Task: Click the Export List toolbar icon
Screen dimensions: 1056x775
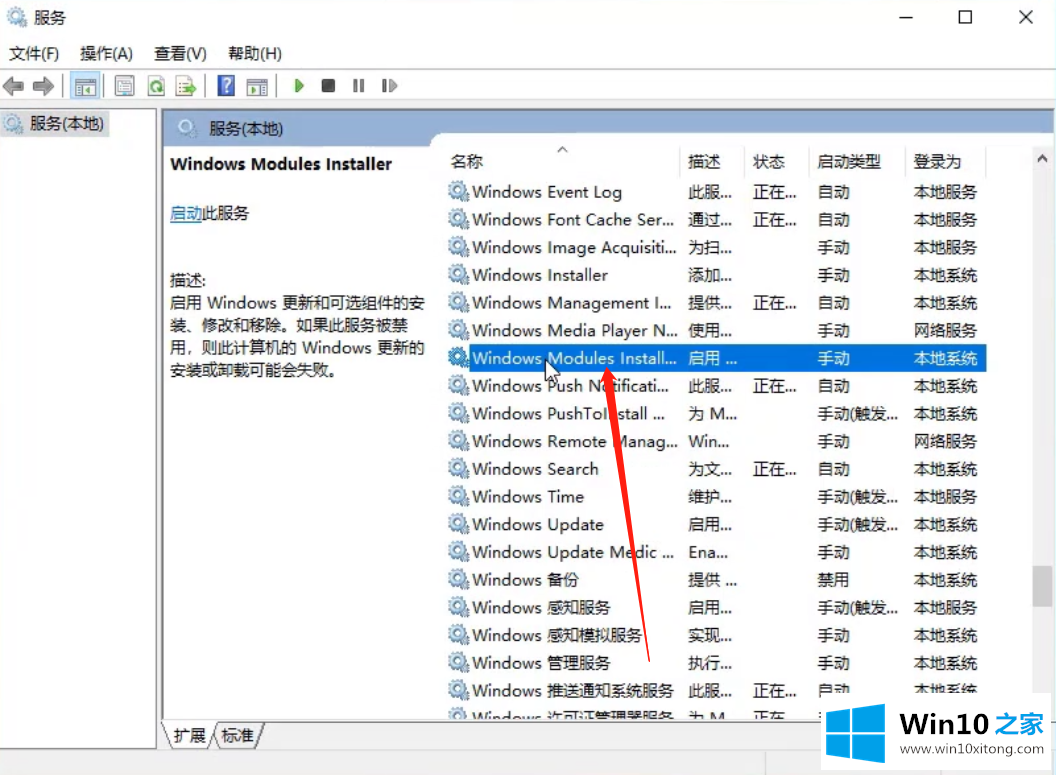Action: pyautogui.click(x=186, y=86)
